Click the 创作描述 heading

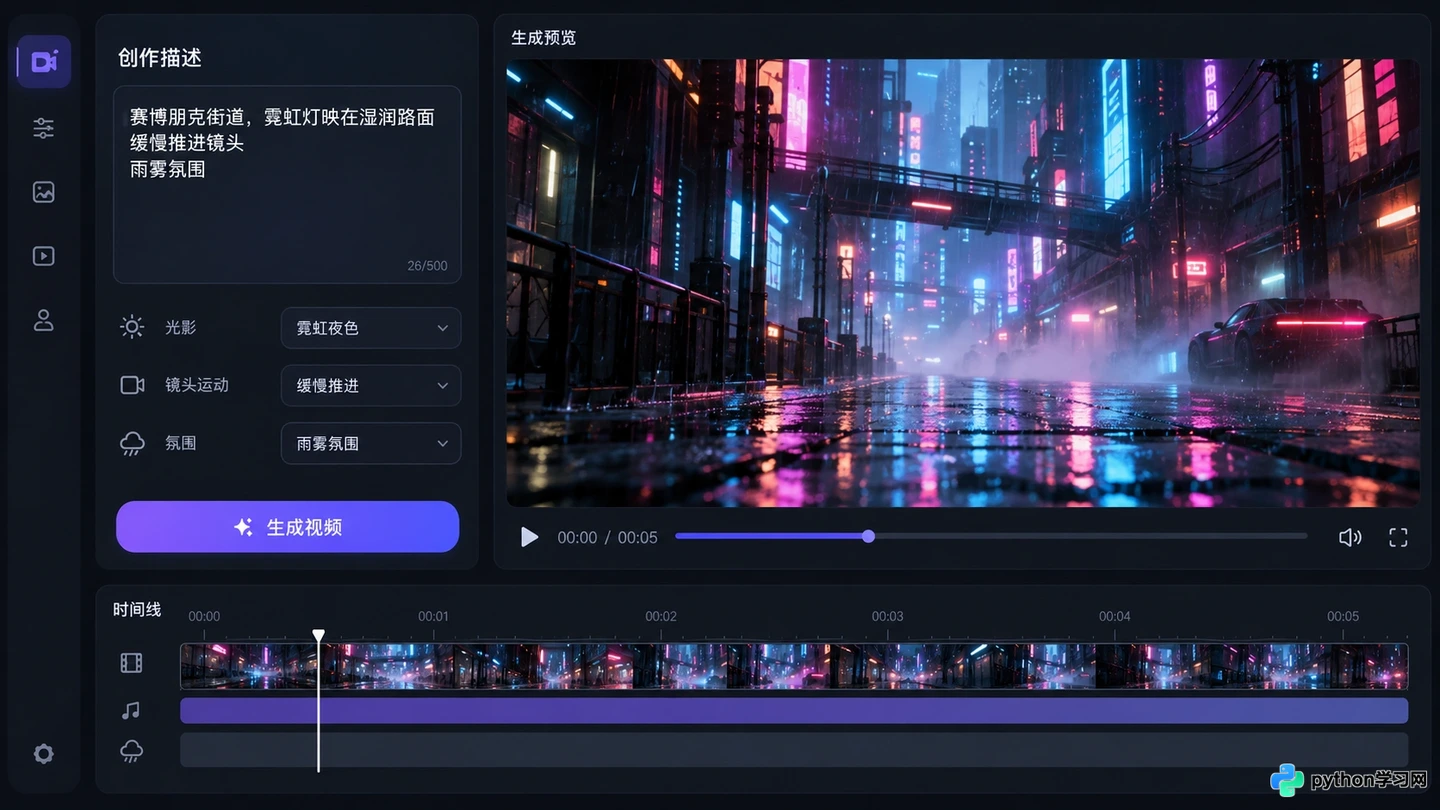[160, 58]
